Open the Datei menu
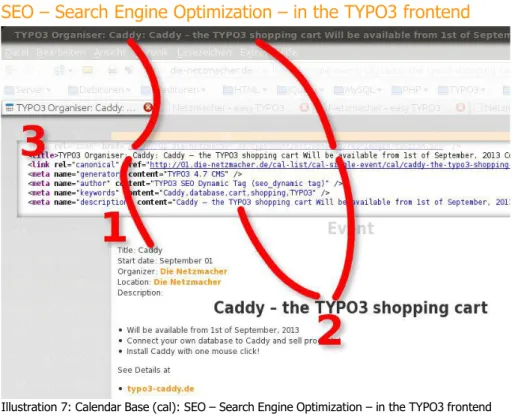512x417 pixels. [x=16, y=53]
